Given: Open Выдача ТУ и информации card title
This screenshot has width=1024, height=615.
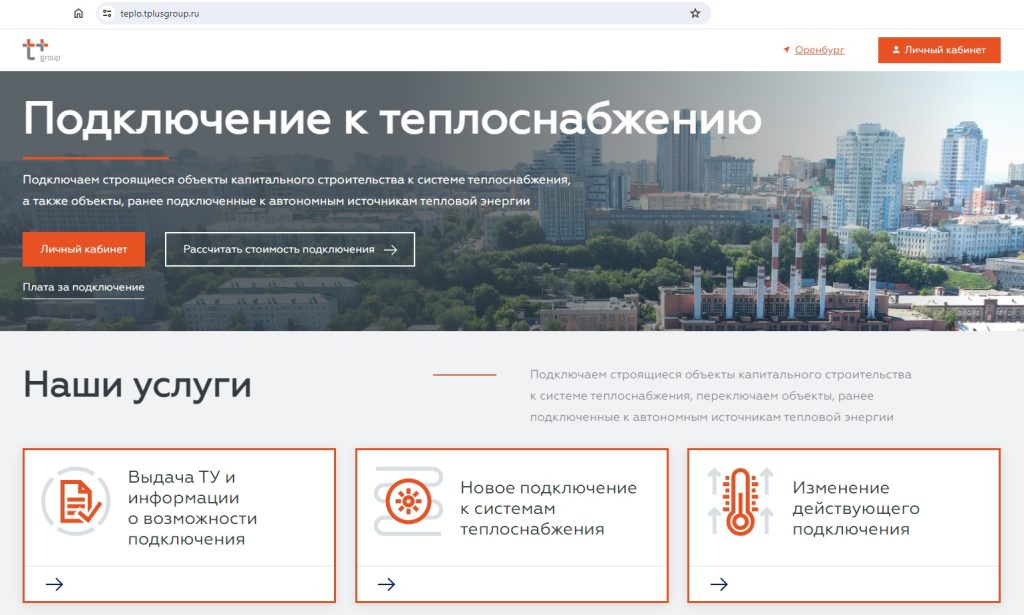Looking at the screenshot, I should click(x=192, y=508).
